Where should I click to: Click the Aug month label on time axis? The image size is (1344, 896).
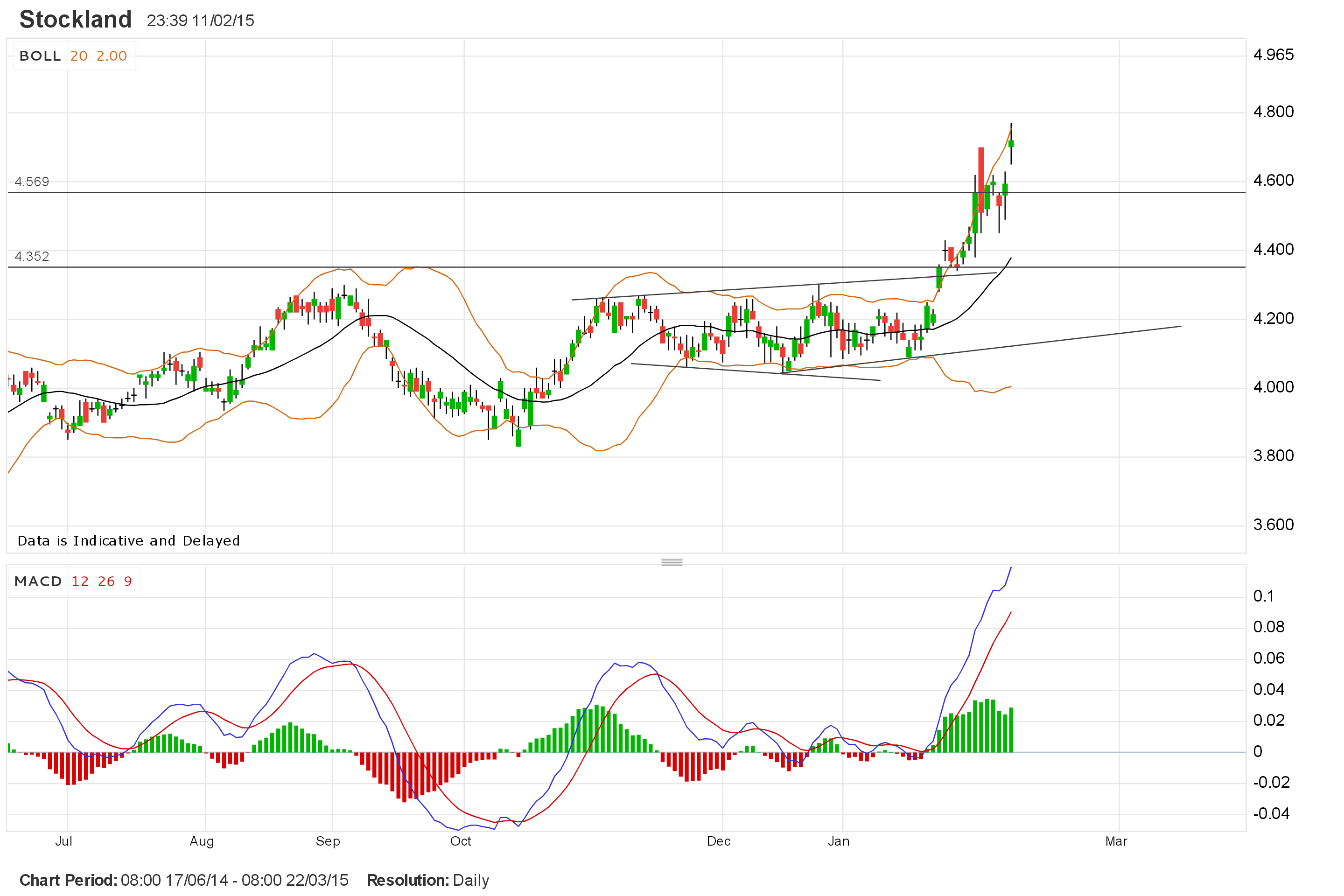pyautogui.click(x=202, y=842)
